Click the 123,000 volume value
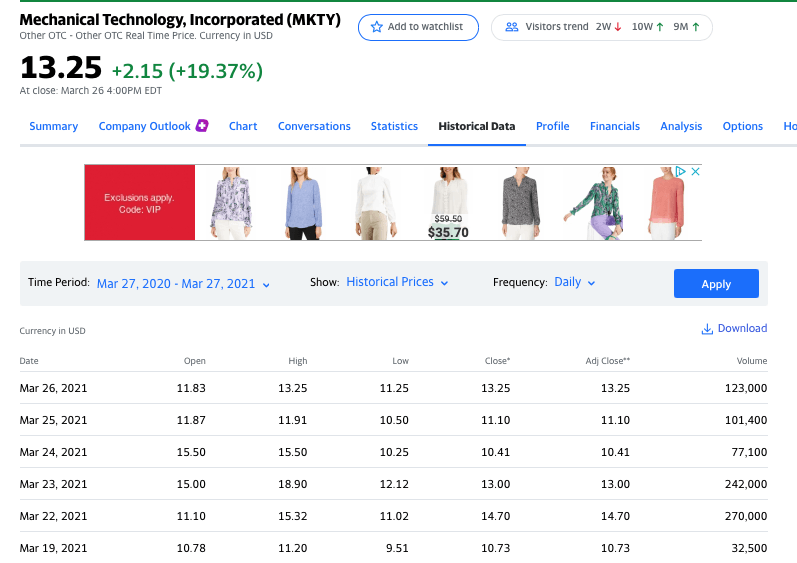Viewport: 797px width, 563px height. pos(746,388)
